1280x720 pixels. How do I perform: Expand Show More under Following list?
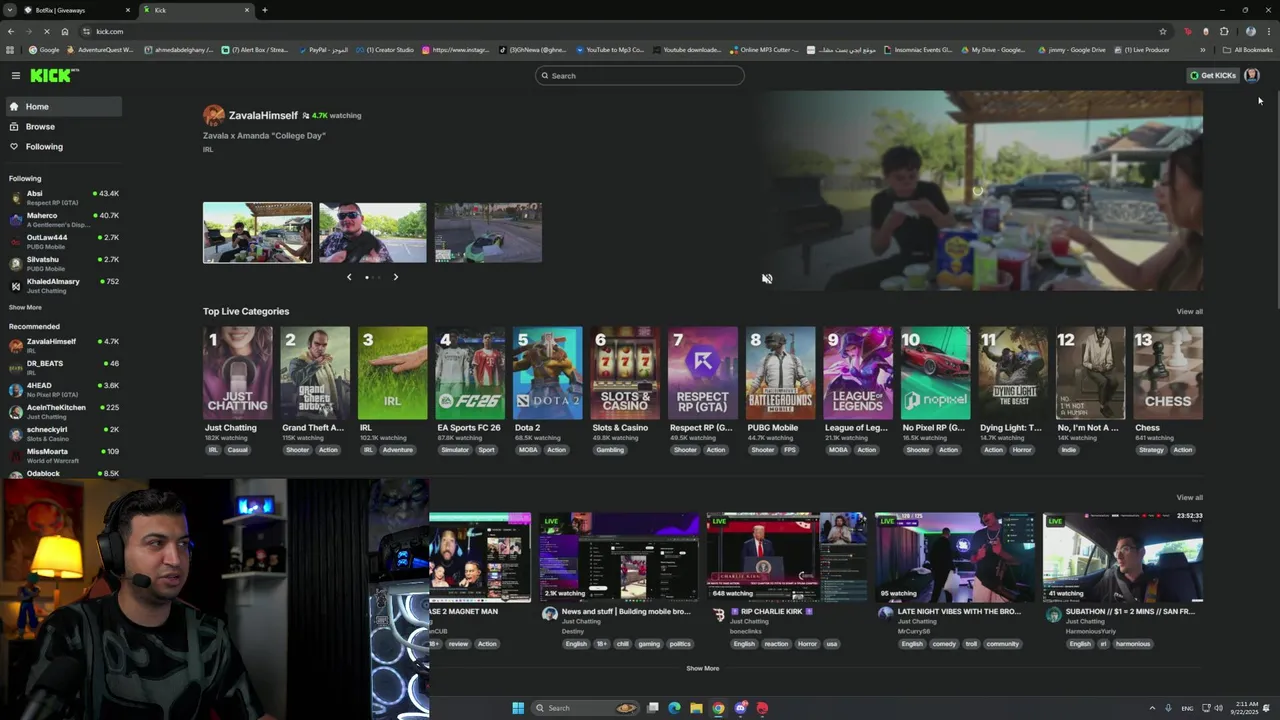[25, 308]
